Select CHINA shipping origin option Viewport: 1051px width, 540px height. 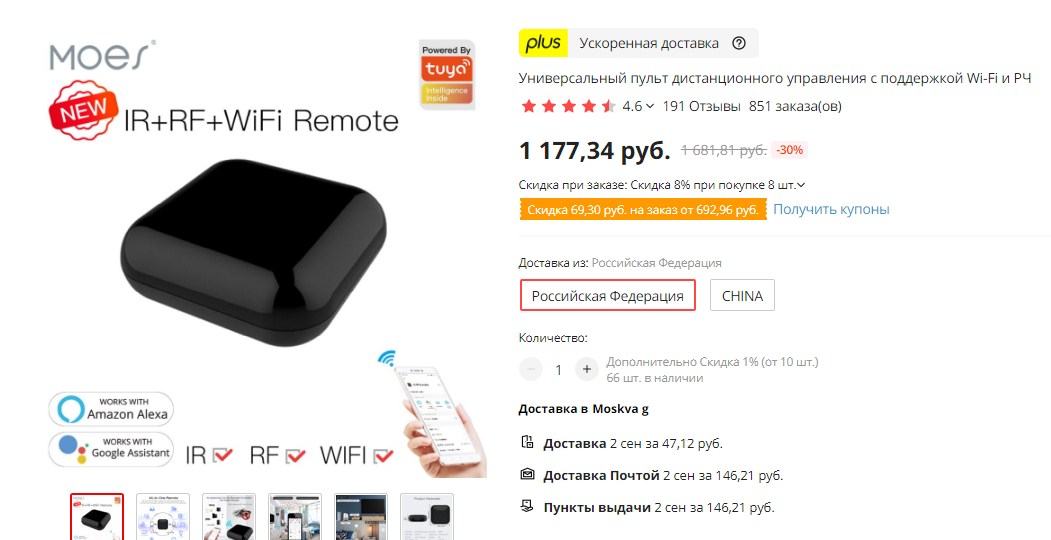742,295
